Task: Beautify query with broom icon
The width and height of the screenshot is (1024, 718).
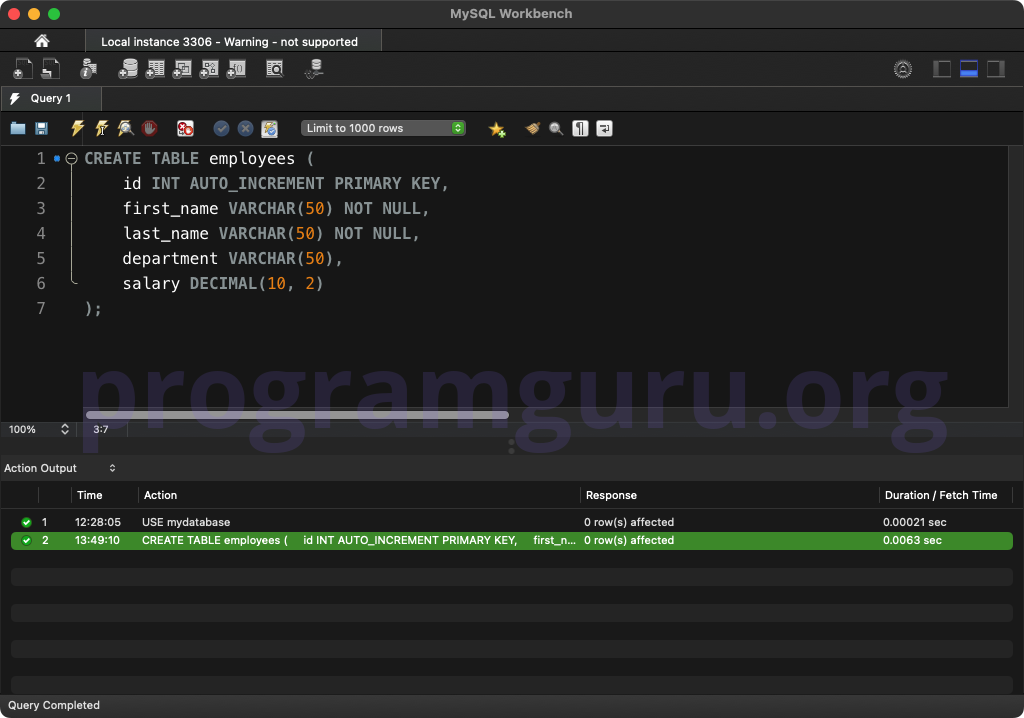Action: [x=533, y=128]
